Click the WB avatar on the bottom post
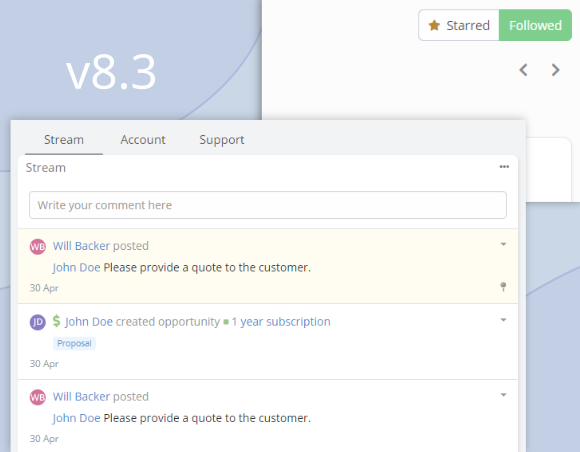 pos(37,397)
